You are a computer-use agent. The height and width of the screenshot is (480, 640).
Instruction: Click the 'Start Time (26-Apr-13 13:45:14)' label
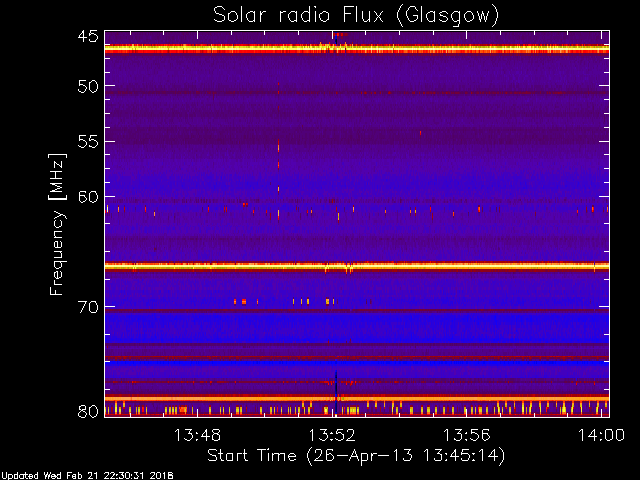click(x=356, y=456)
